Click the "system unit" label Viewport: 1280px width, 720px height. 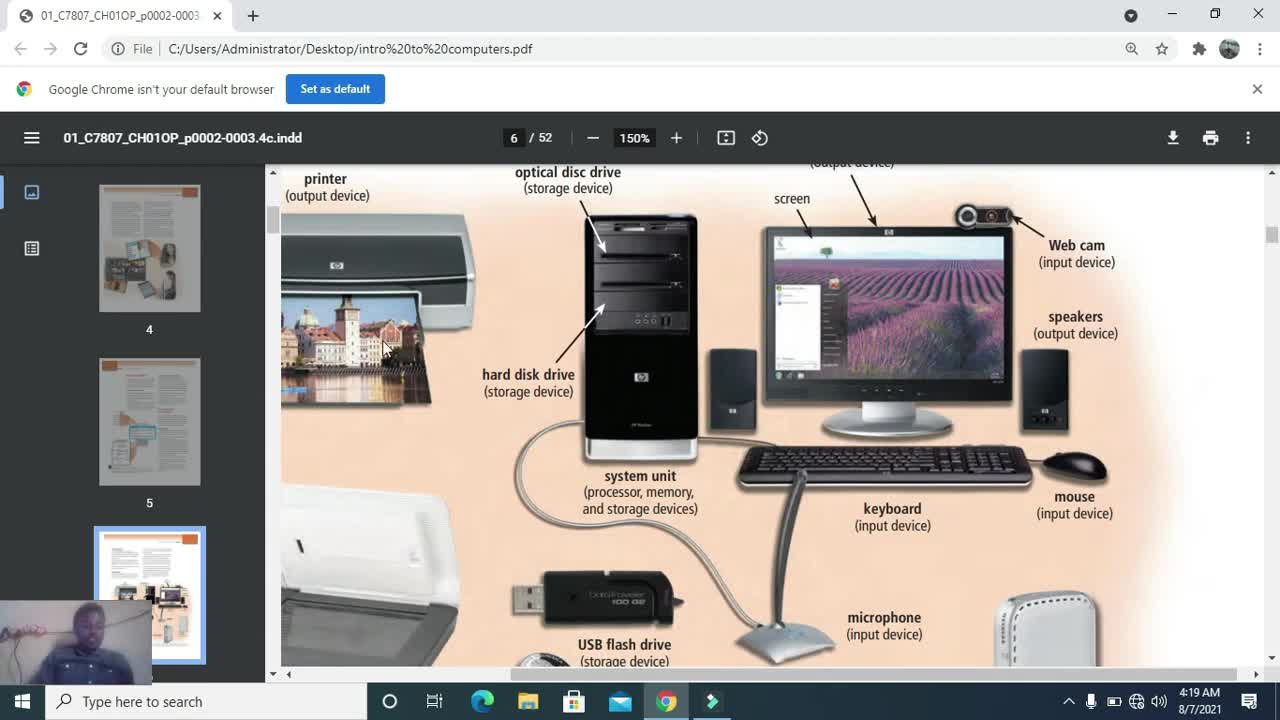coord(640,476)
